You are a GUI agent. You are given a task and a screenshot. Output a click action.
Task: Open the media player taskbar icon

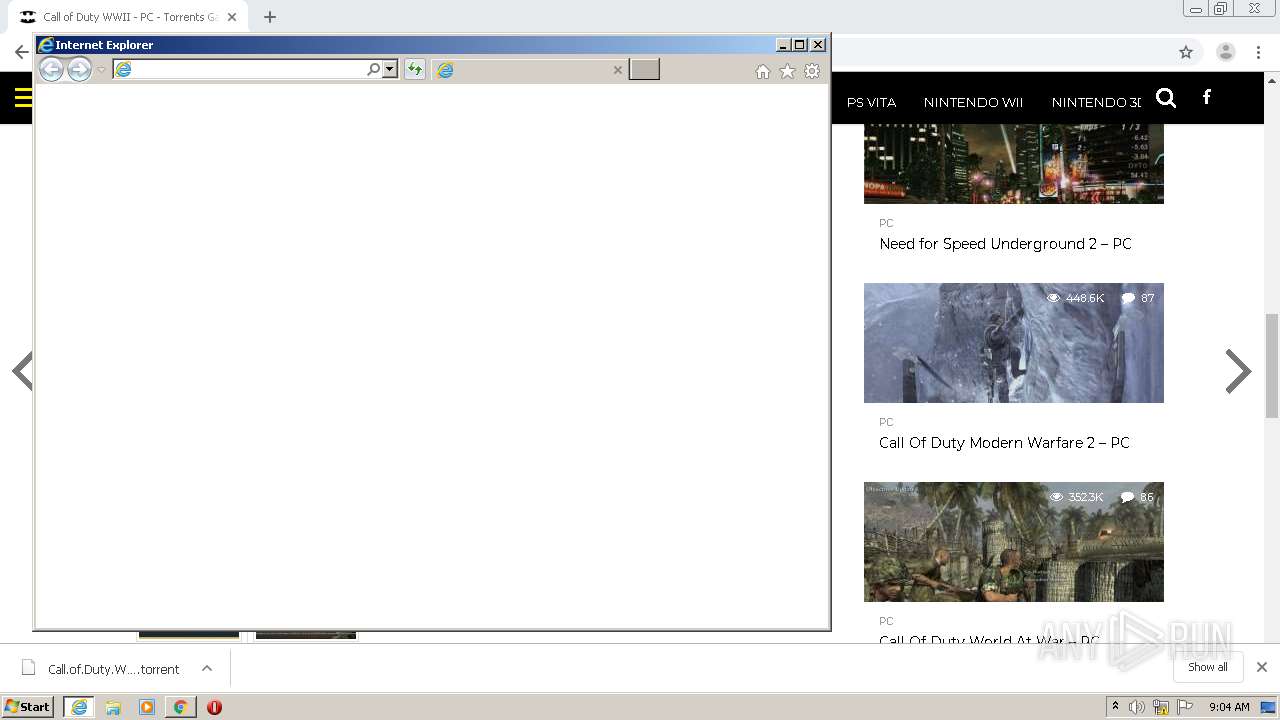click(x=147, y=707)
